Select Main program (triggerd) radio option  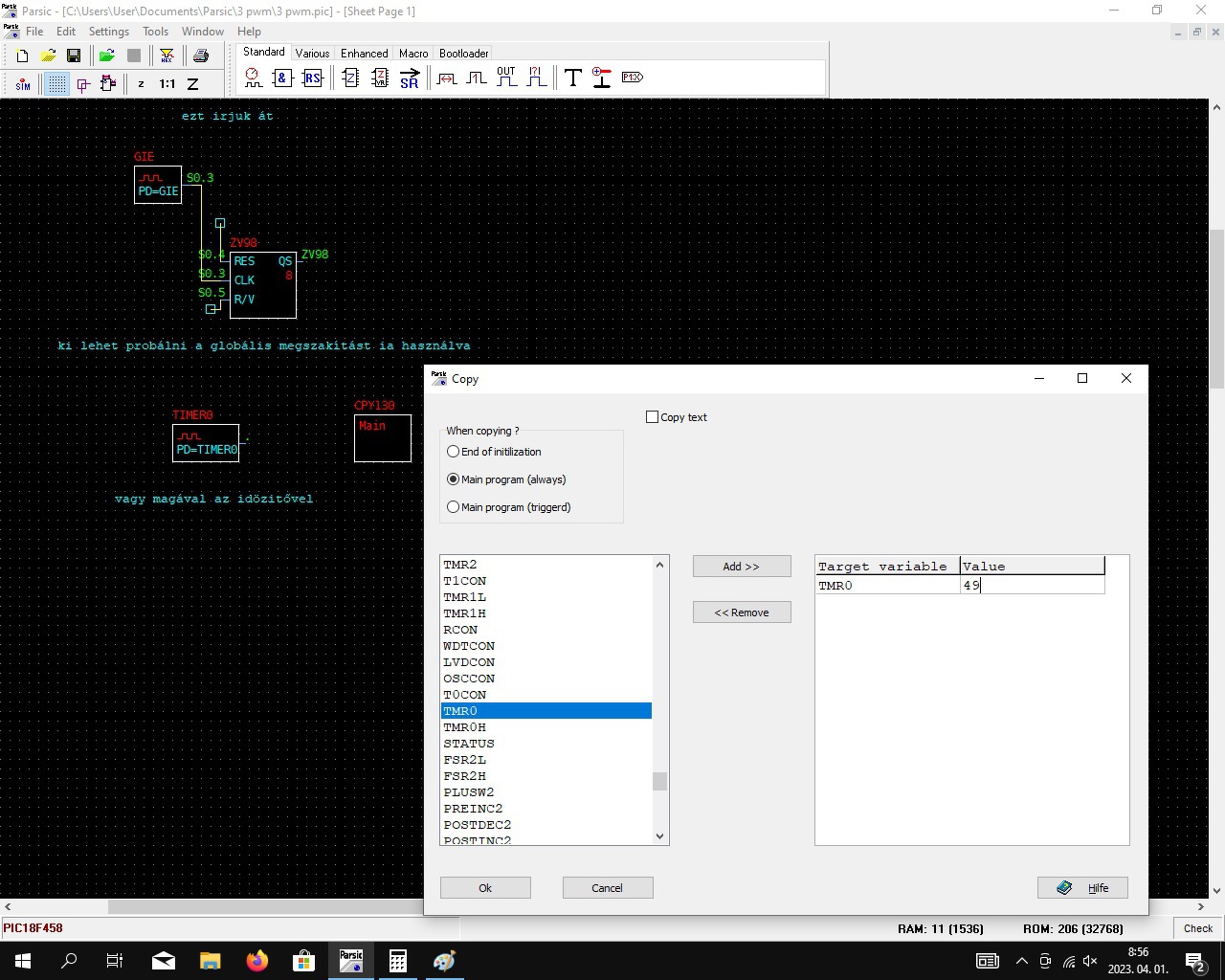[454, 507]
